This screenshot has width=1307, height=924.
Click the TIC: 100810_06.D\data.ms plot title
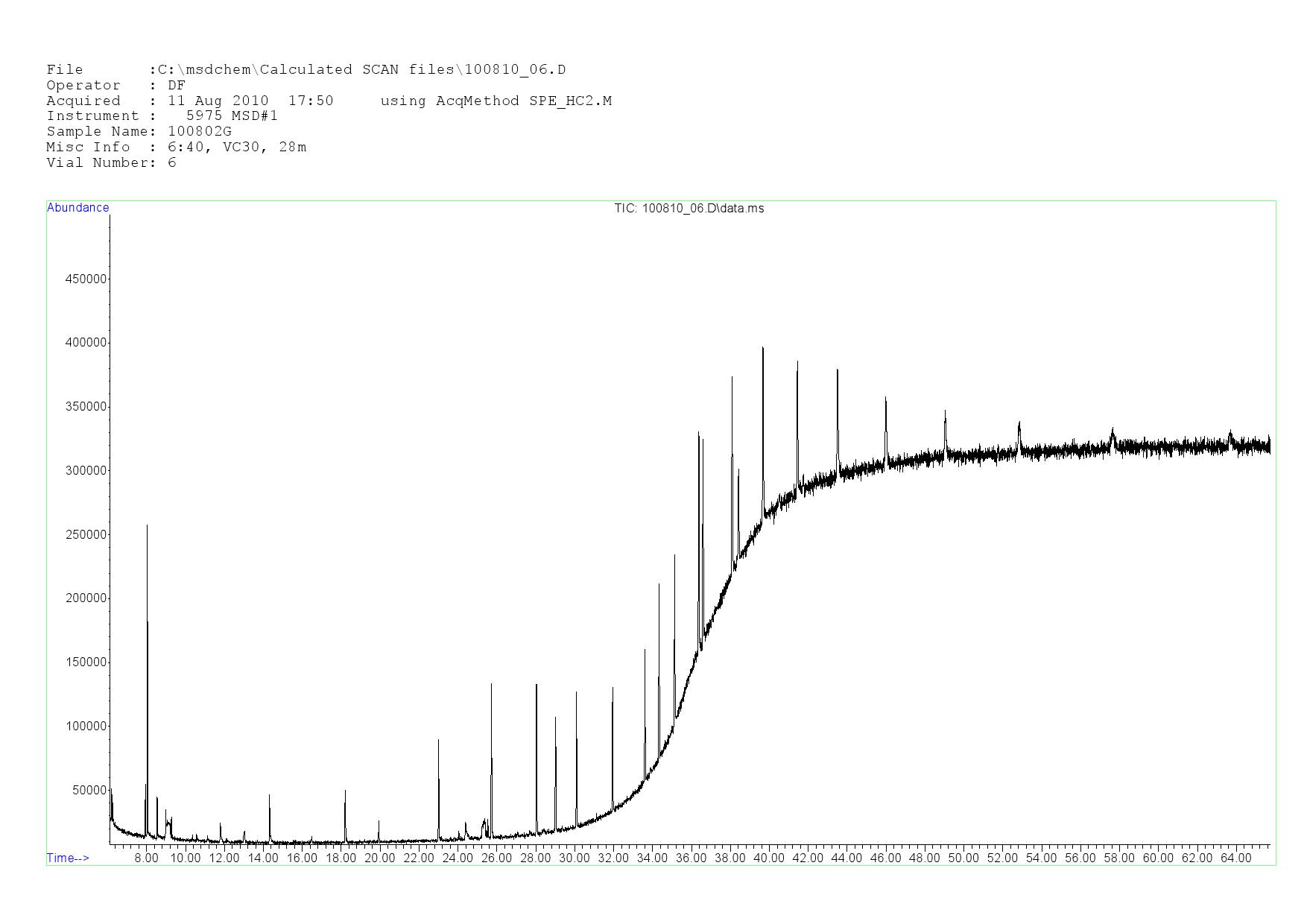(x=689, y=209)
